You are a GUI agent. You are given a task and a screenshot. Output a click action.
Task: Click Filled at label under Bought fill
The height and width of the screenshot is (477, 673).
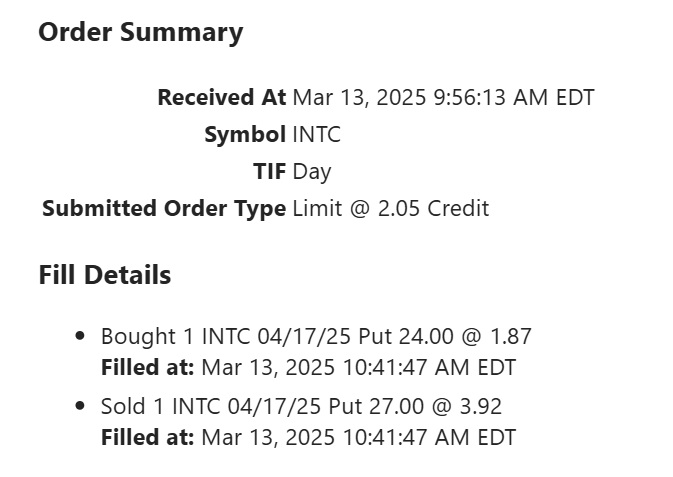pyautogui.click(x=148, y=368)
